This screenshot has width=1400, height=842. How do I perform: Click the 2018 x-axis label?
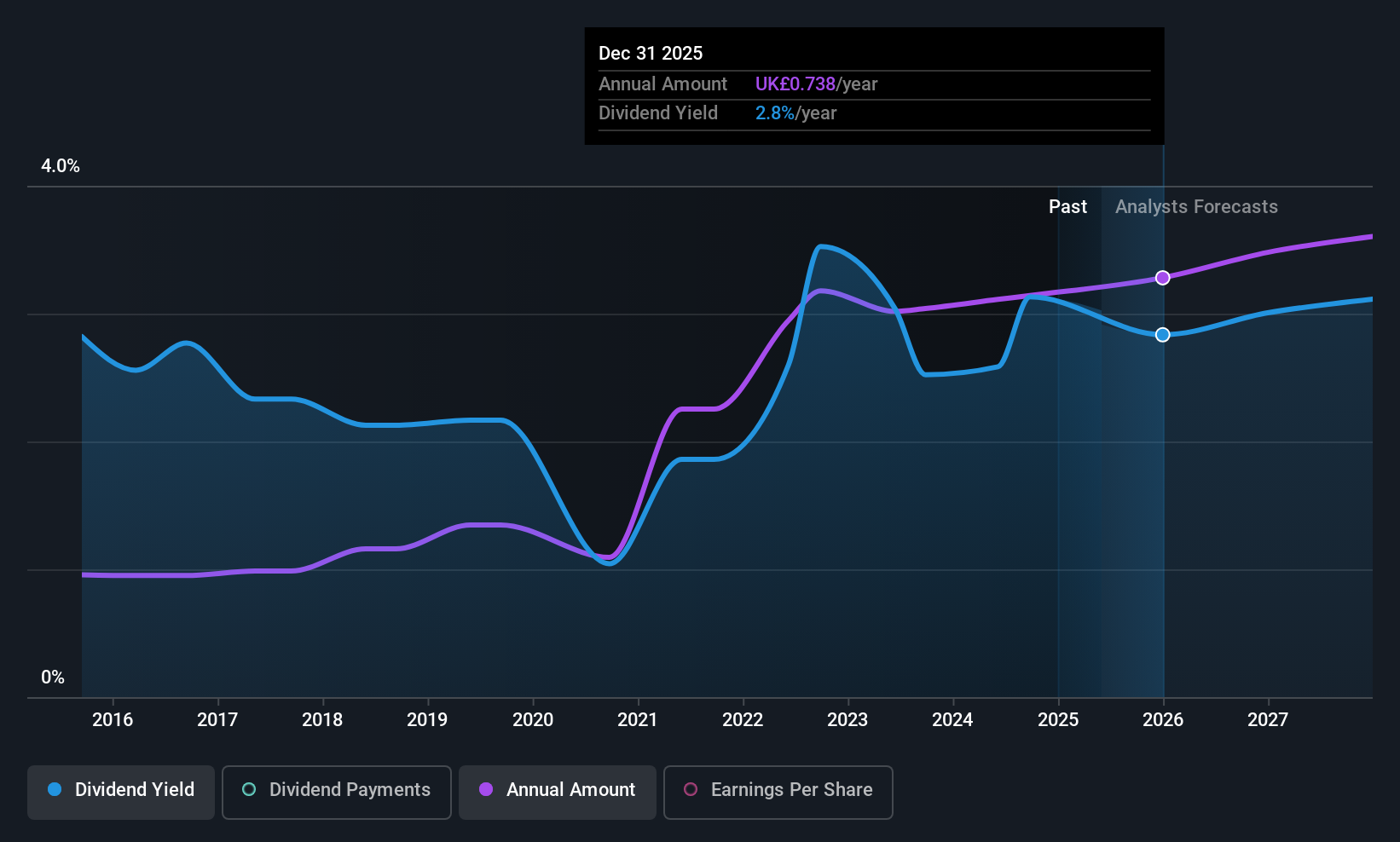tap(322, 720)
